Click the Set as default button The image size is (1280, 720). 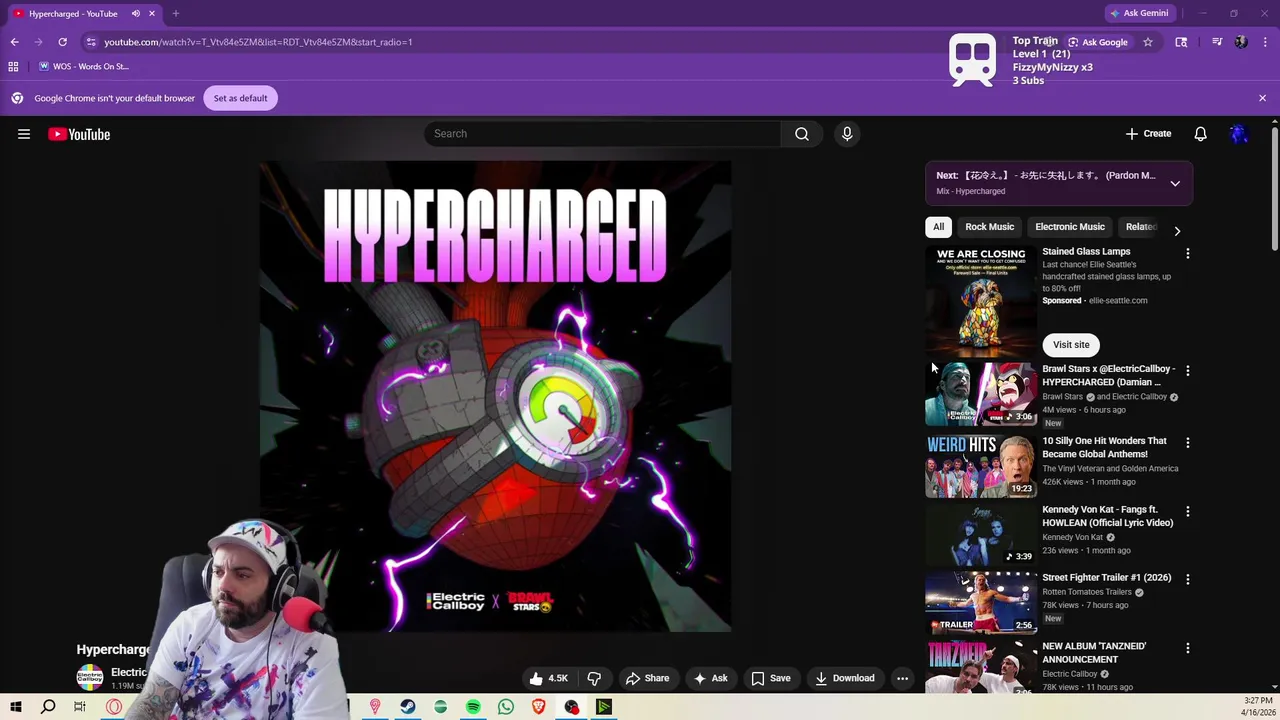coord(240,98)
